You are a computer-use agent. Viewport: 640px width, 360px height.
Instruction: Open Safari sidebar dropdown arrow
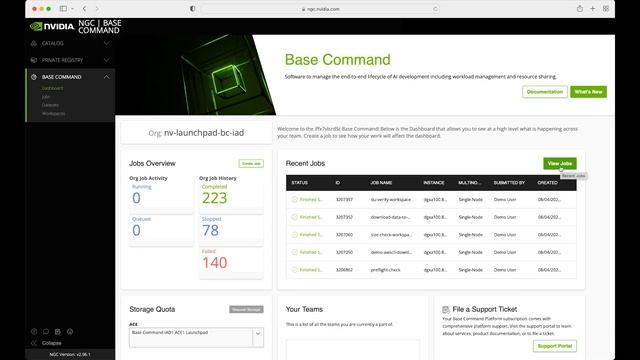coord(72,9)
